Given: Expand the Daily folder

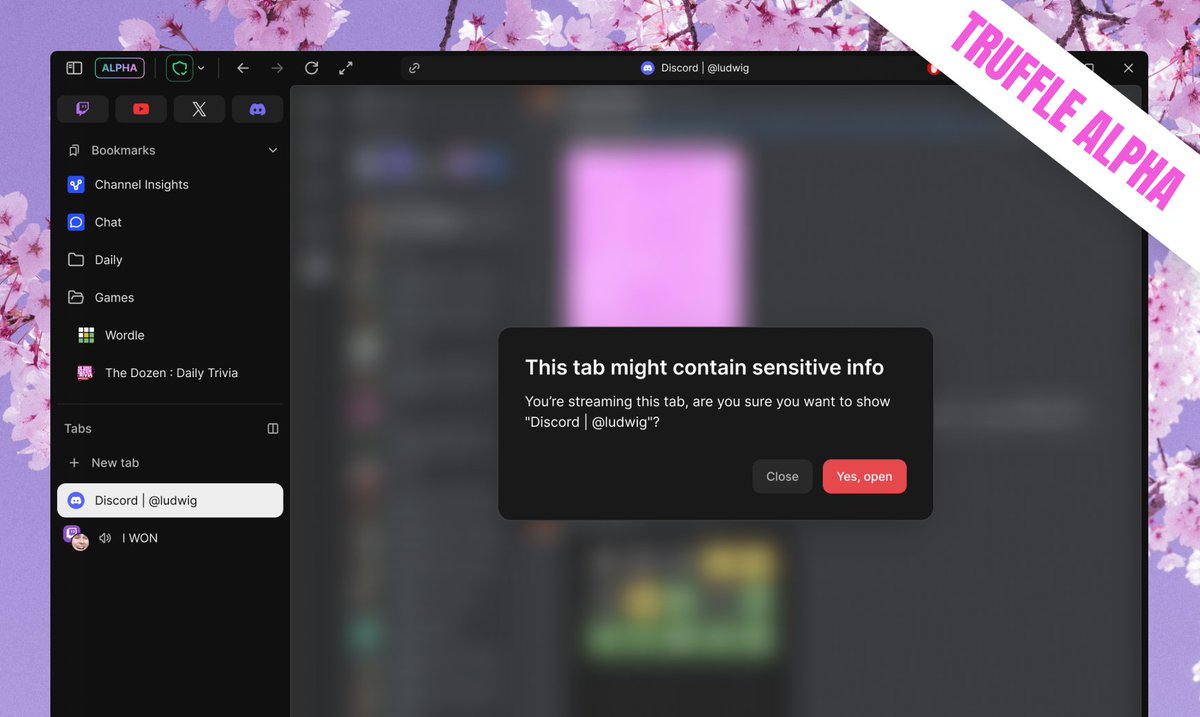Looking at the screenshot, I should [x=170, y=260].
